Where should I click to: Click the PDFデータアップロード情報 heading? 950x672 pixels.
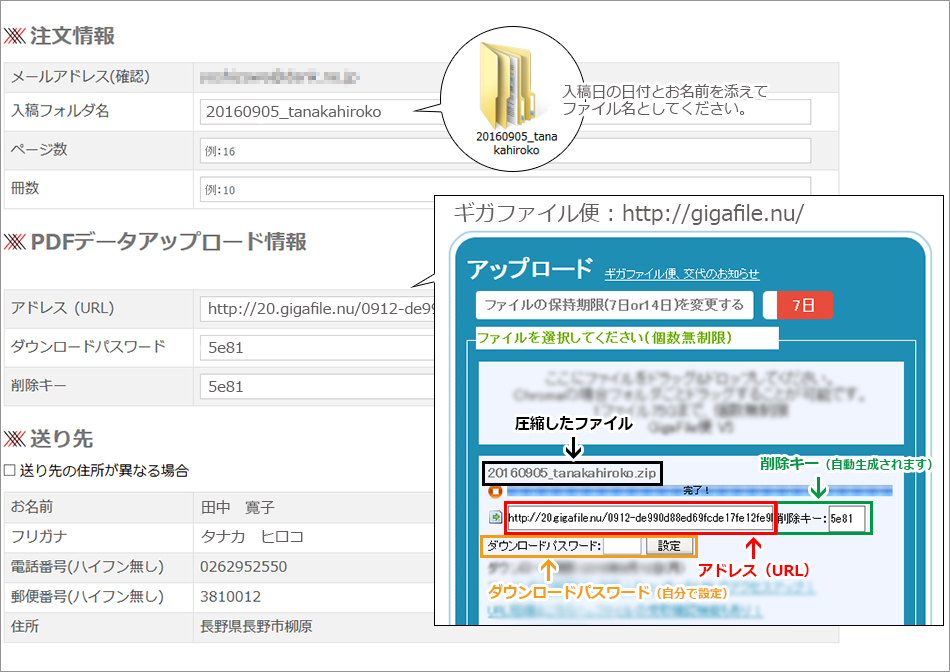tap(168, 242)
